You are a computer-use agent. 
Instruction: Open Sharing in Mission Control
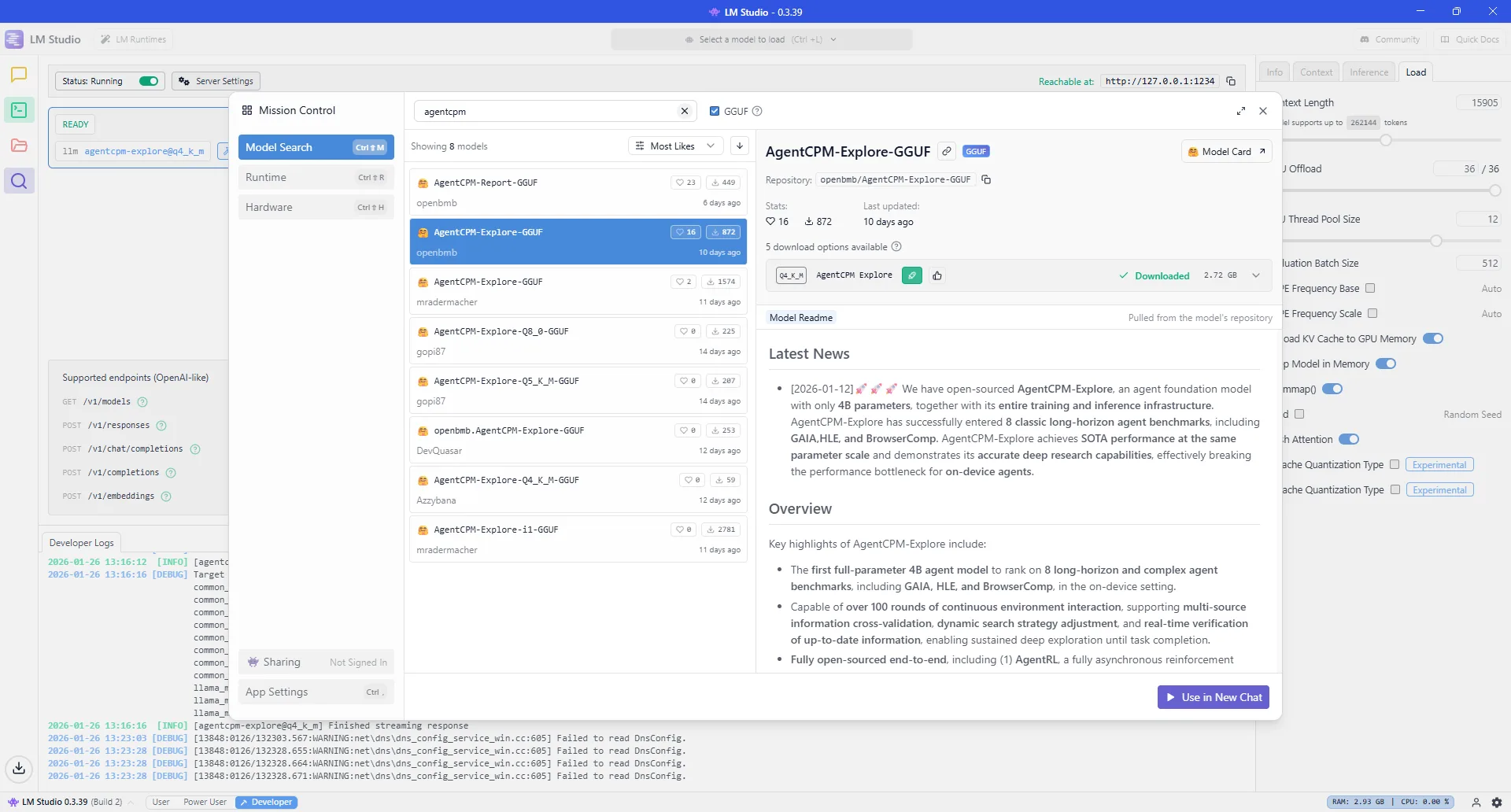tap(316, 662)
